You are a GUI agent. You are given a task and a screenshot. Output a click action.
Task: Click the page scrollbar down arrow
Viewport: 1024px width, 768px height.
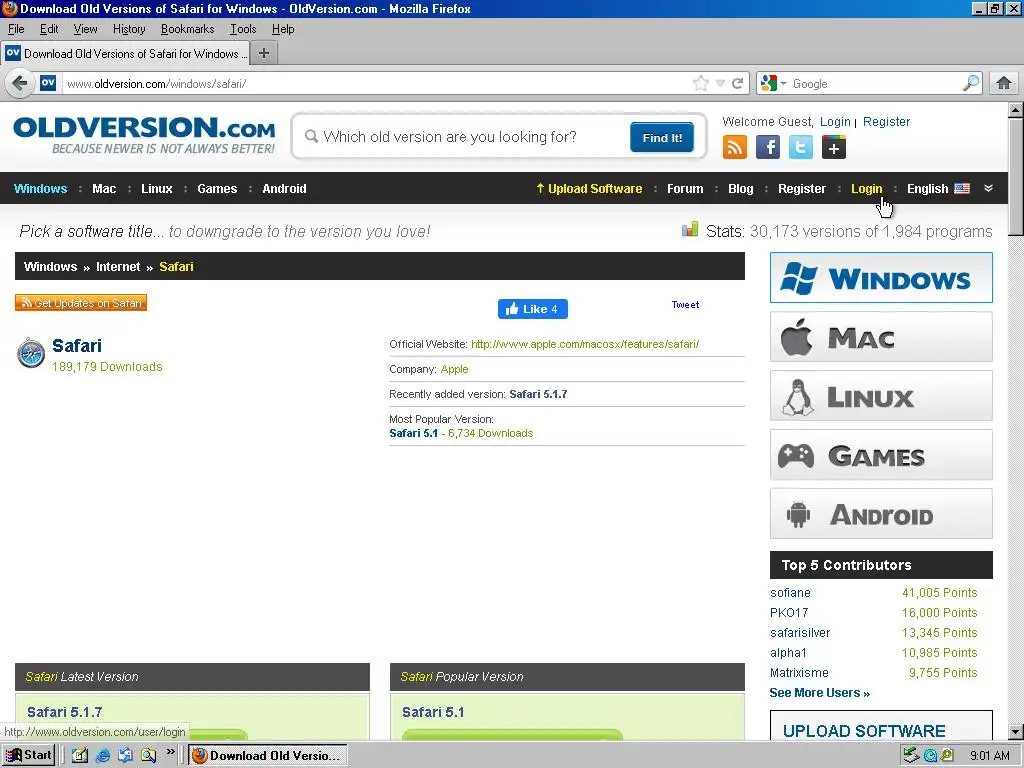click(x=1015, y=732)
